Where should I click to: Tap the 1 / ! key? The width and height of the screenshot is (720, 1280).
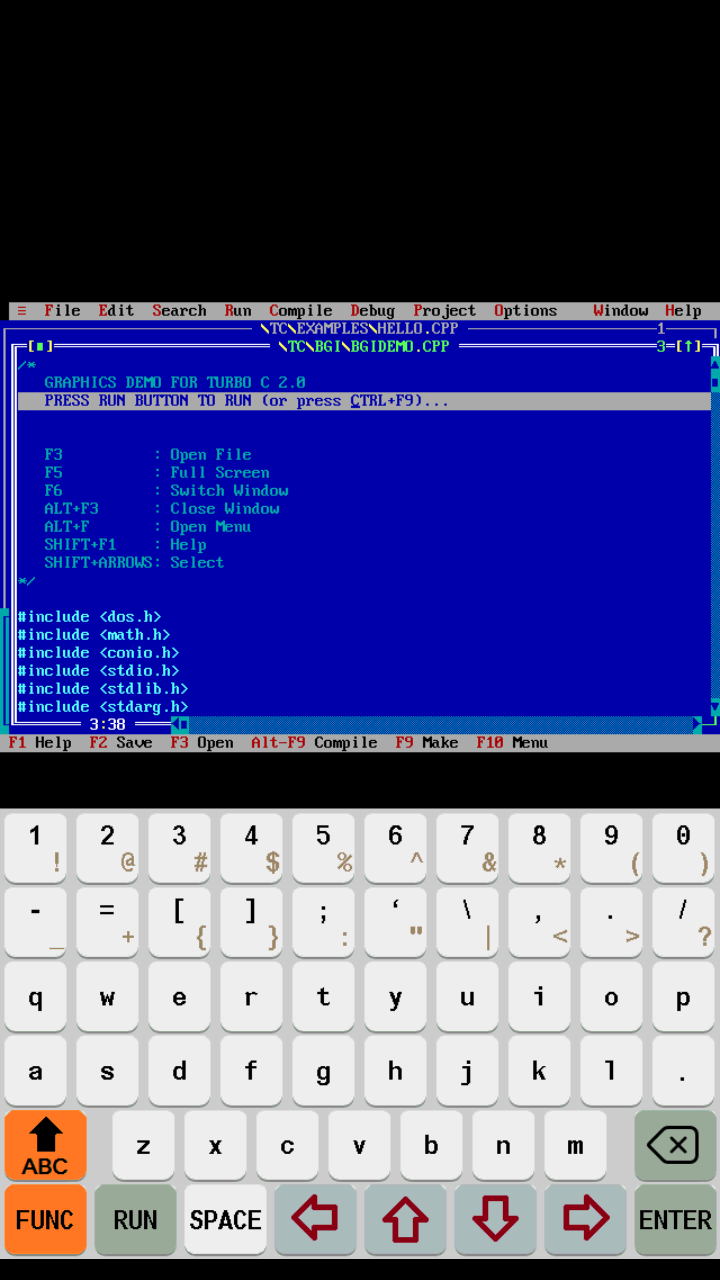point(36,848)
